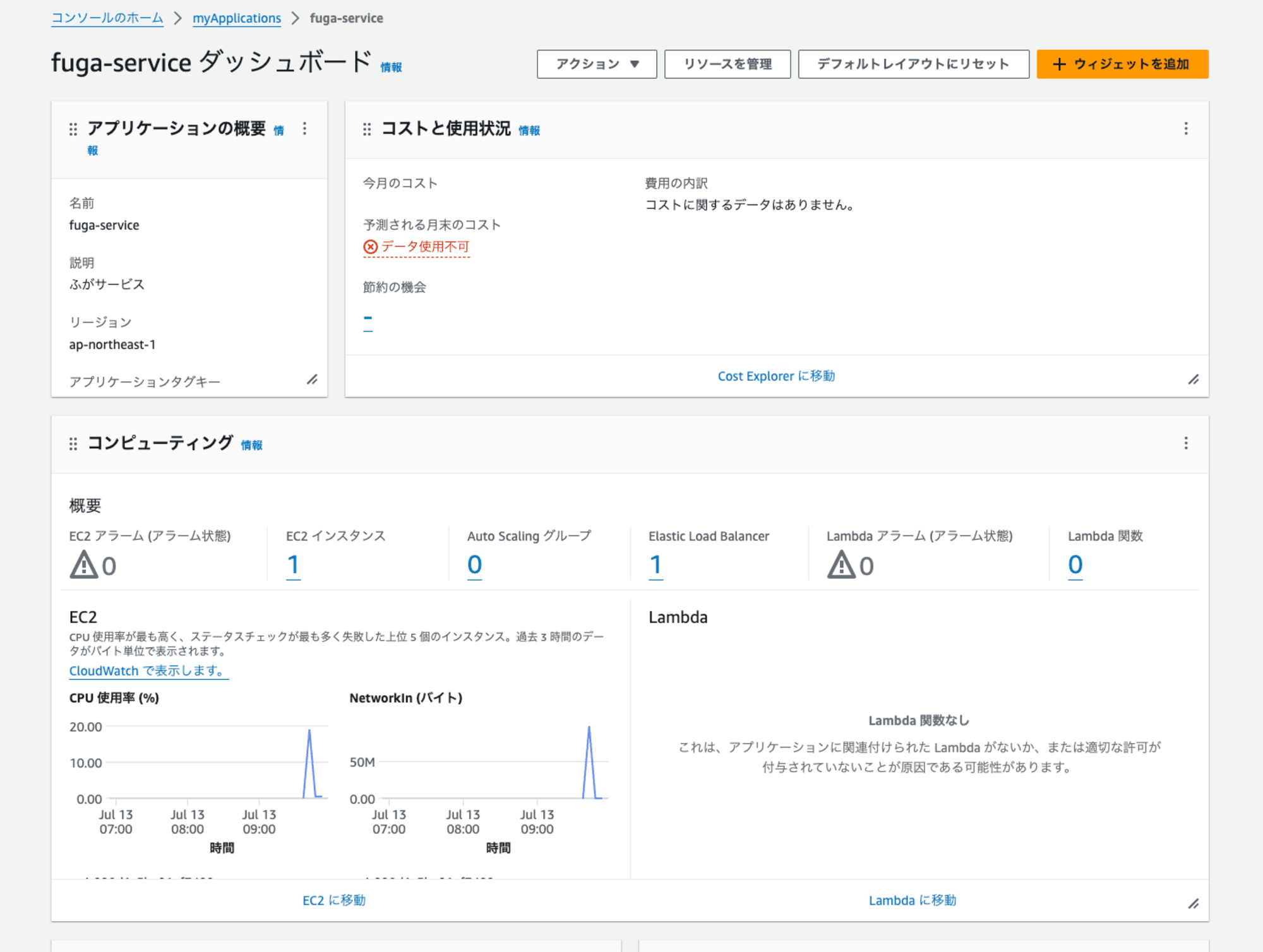Click 節約の機会 dash value link

[x=368, y=319]
